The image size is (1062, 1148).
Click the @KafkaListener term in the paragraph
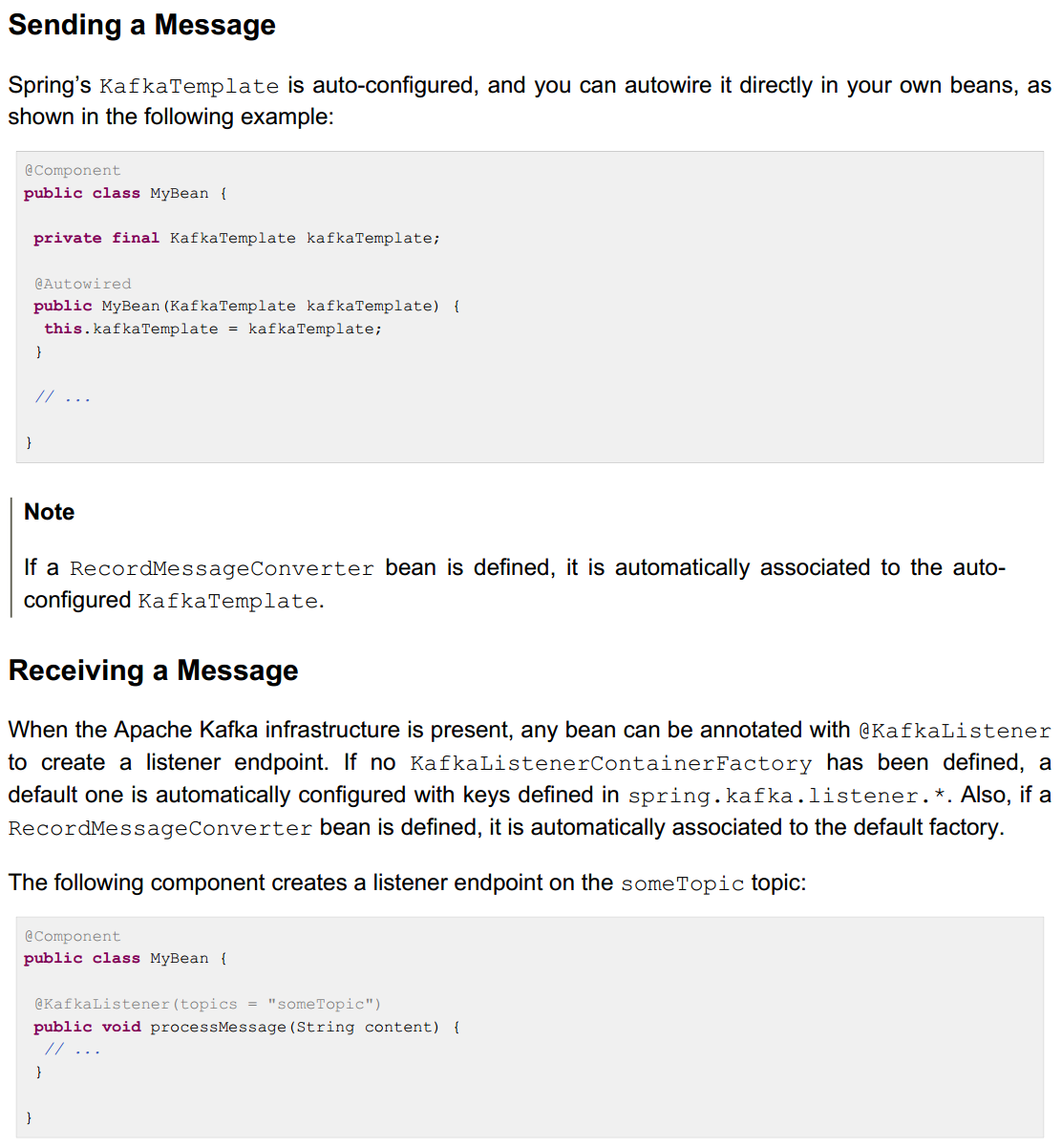[x=954, y=732]
